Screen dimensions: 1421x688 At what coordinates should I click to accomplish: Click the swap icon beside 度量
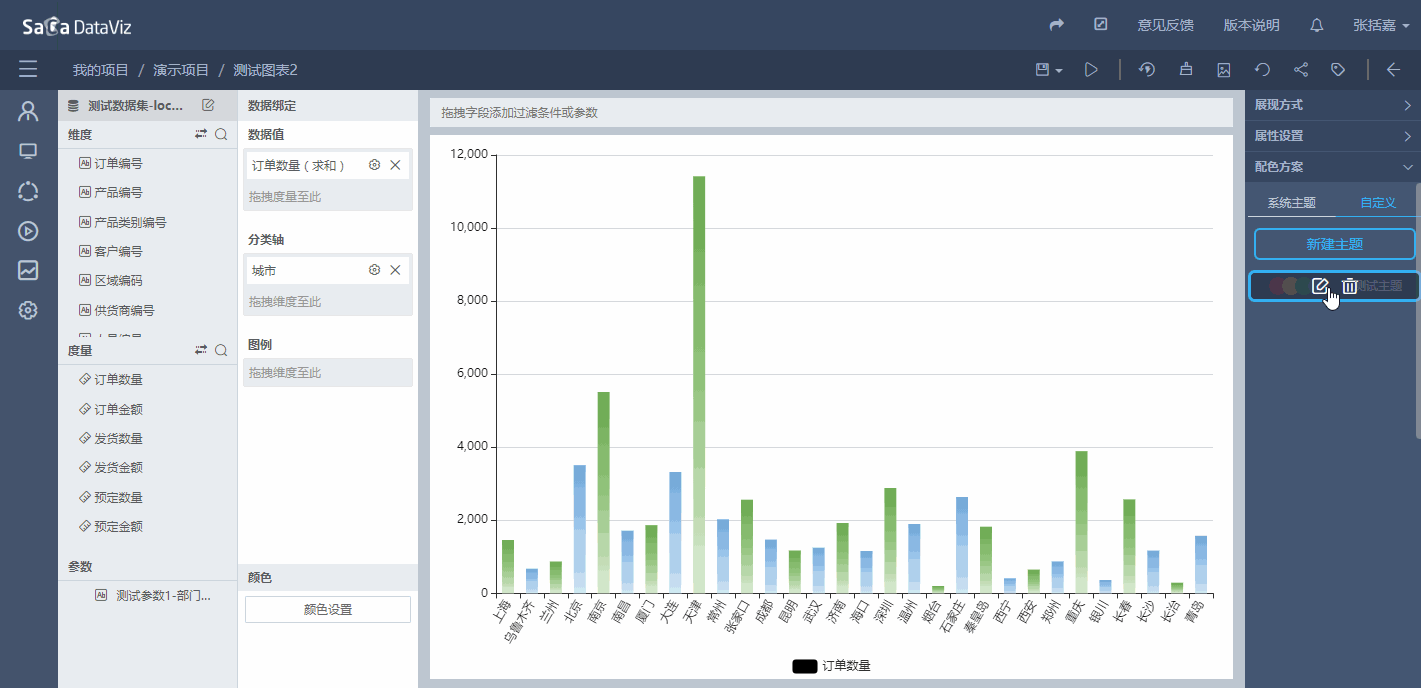201,350
